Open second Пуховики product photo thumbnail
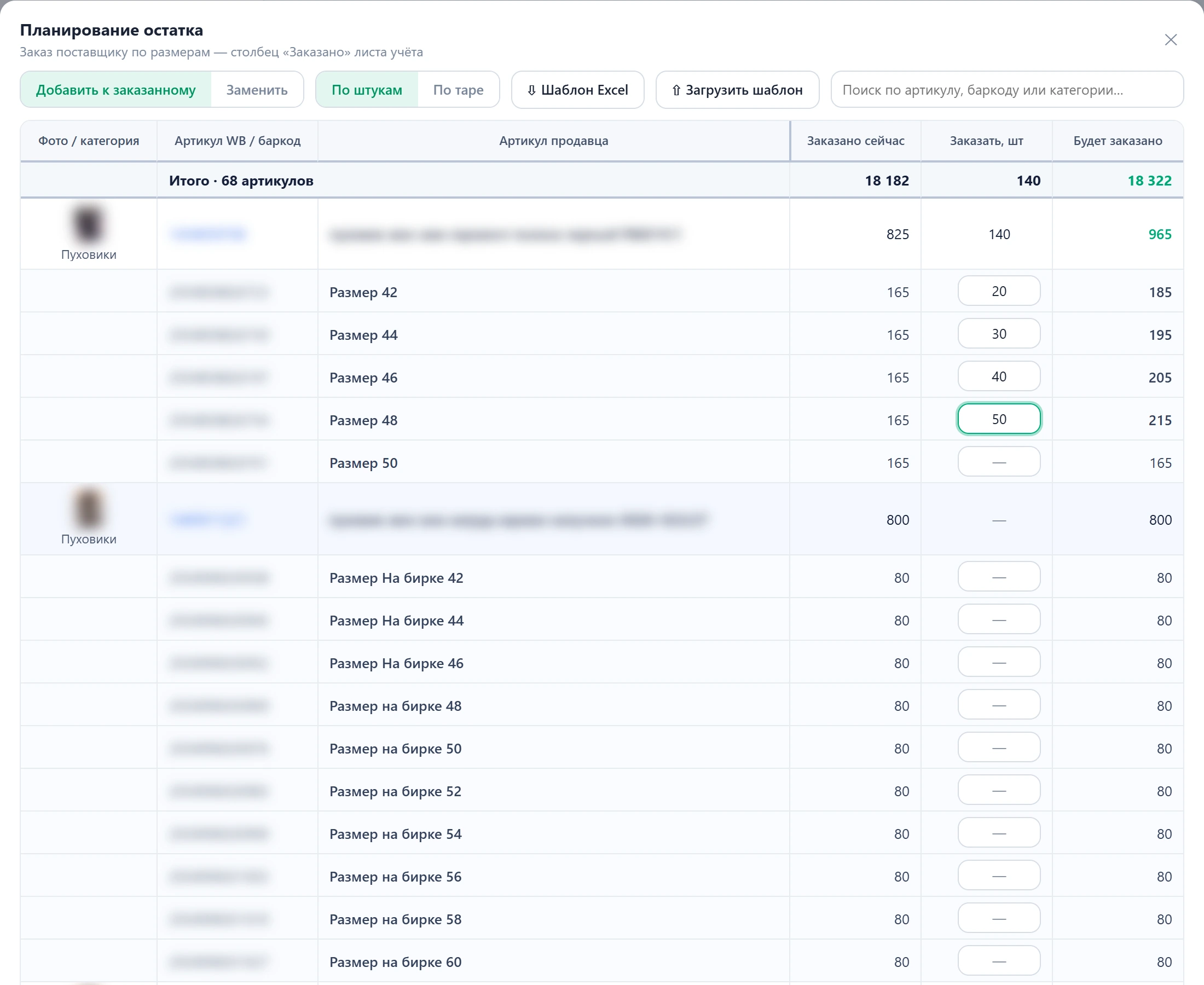 click(x=89, y=509)
